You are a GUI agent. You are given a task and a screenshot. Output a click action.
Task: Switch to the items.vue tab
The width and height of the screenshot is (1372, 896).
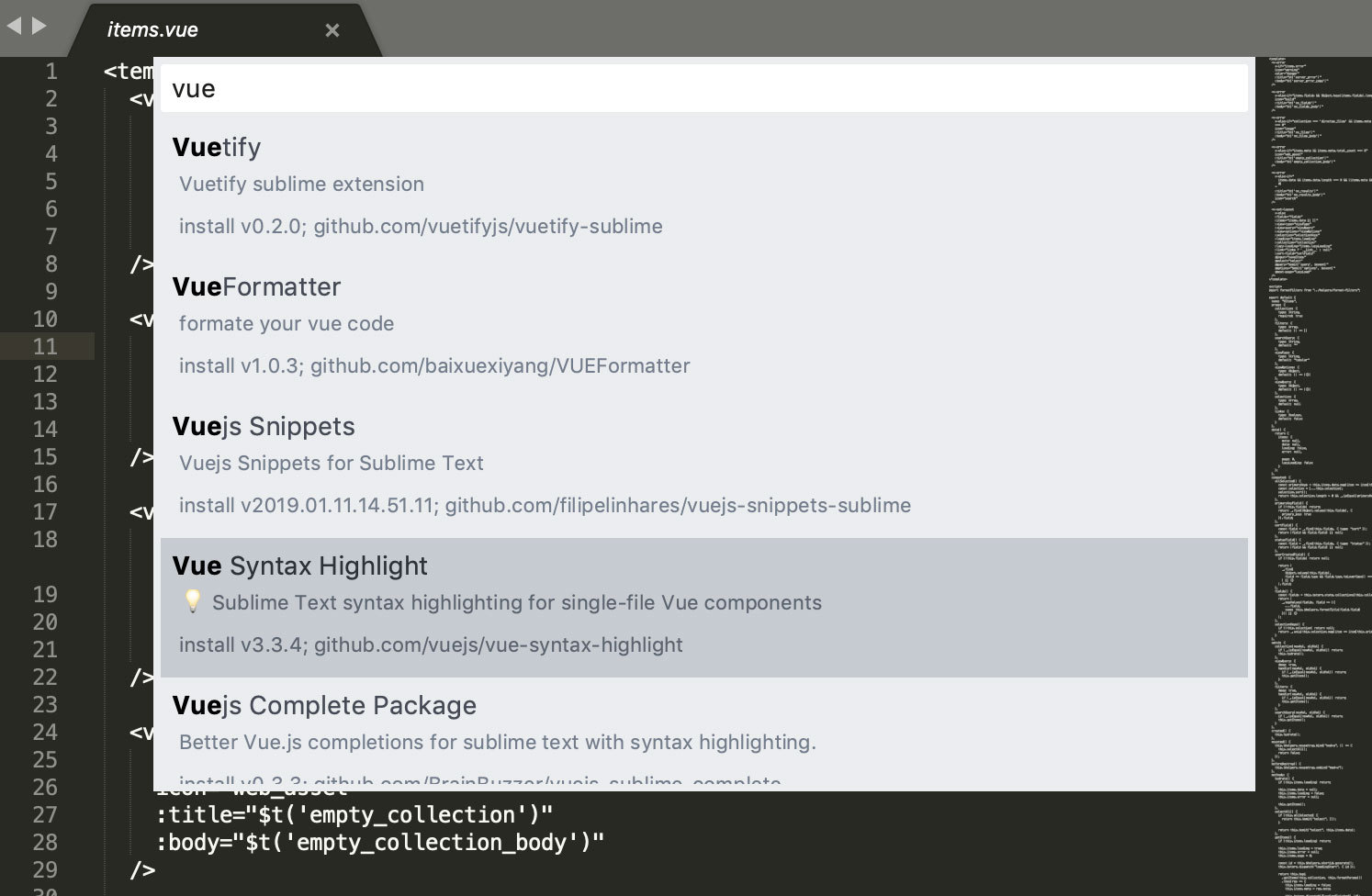152,29
